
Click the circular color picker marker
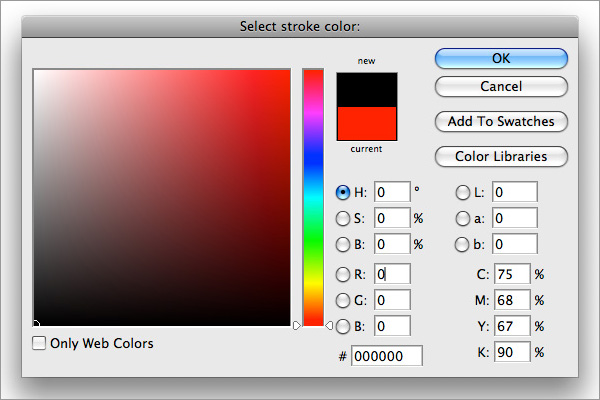point(35,325)
